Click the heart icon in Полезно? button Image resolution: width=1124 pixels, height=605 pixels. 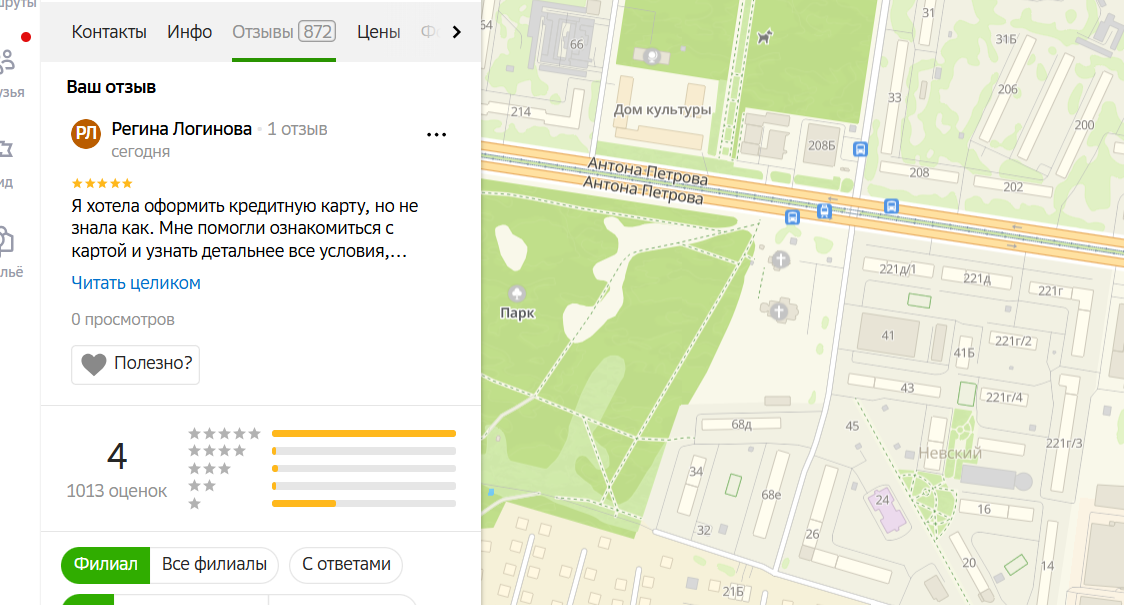pos(94,364)
